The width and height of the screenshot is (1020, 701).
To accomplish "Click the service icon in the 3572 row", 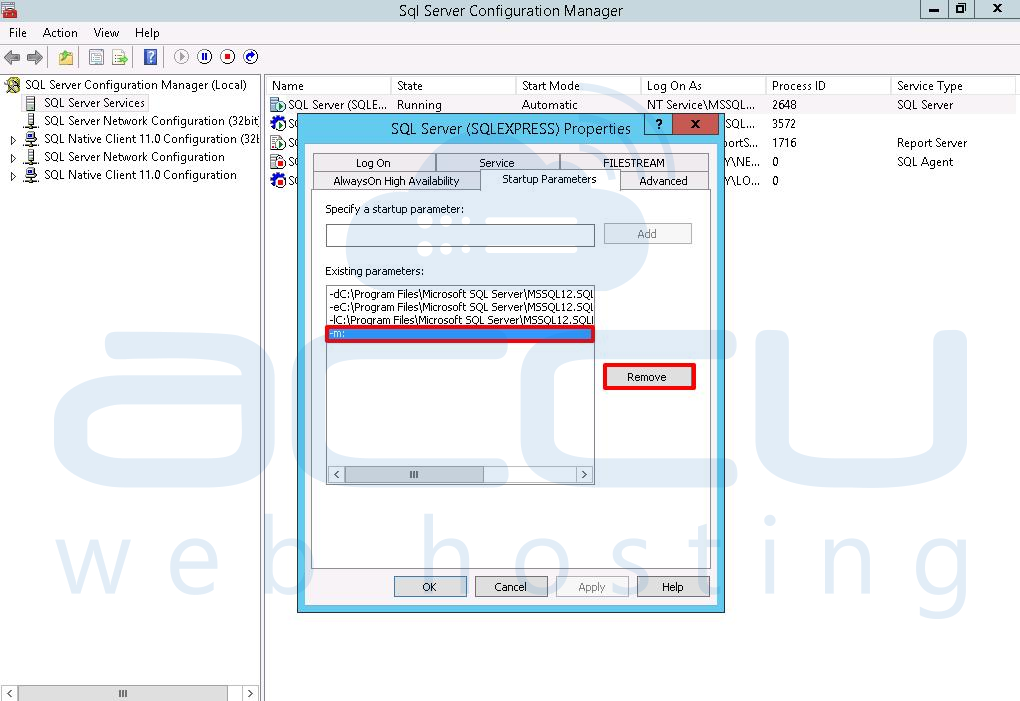I will pos(278,124).
